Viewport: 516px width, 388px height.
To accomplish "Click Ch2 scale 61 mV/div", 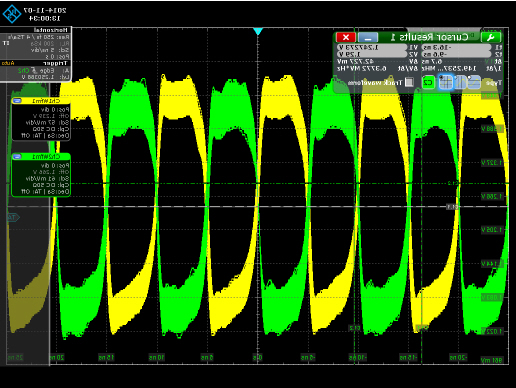I will point(47,179).
